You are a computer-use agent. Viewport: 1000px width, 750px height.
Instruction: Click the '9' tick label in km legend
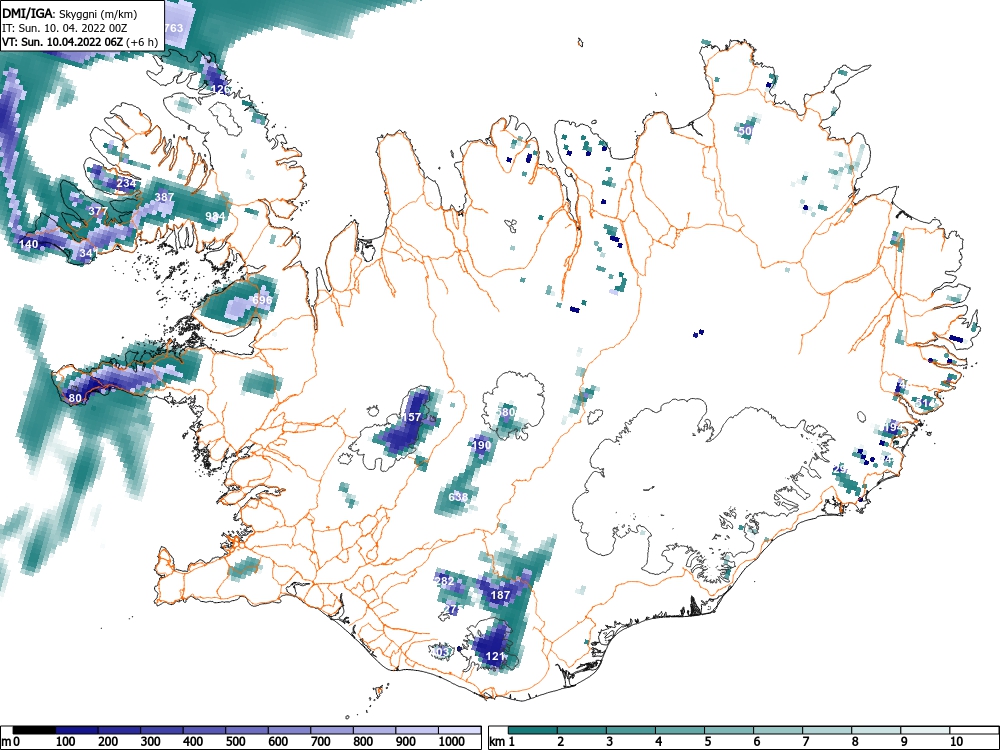click(x=902, y=742)
